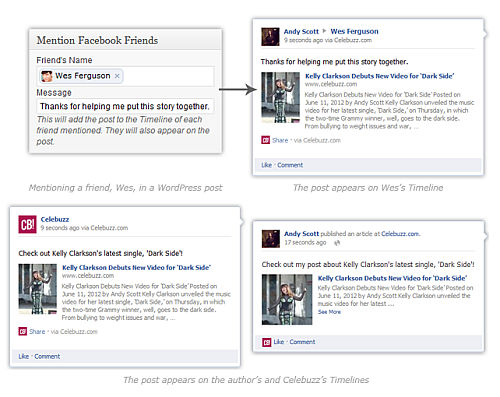Like the post on Wes's Timeline

point(266,165)
